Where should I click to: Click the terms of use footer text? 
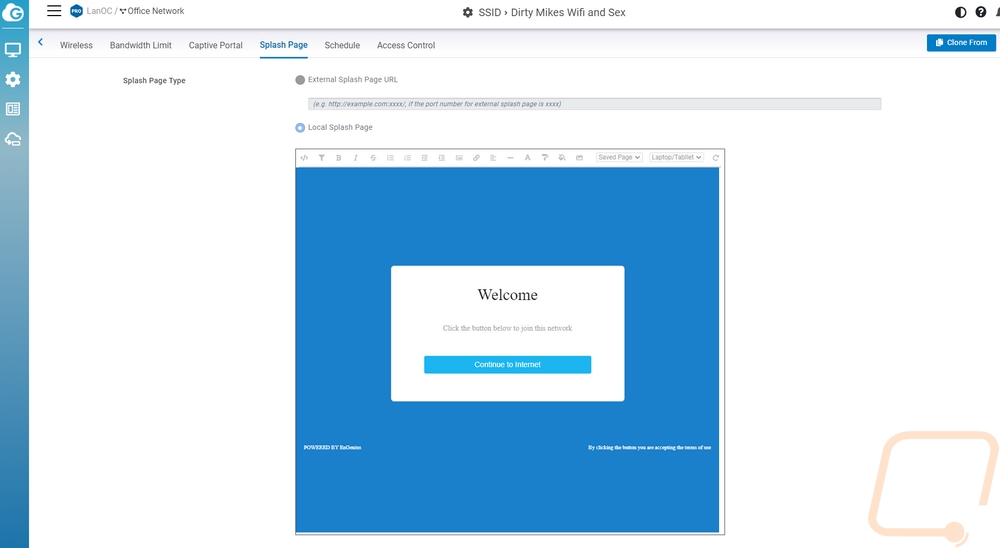(x=649, y=447)
